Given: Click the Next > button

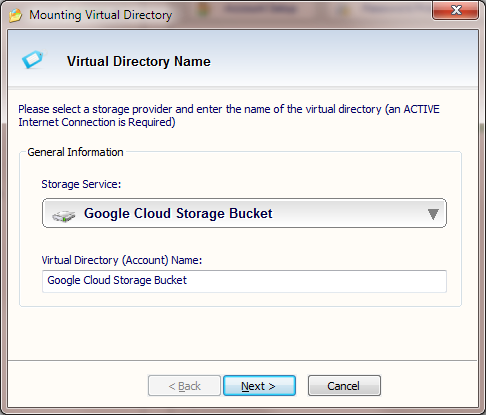Looking at the screenshot, I should 259,386.
